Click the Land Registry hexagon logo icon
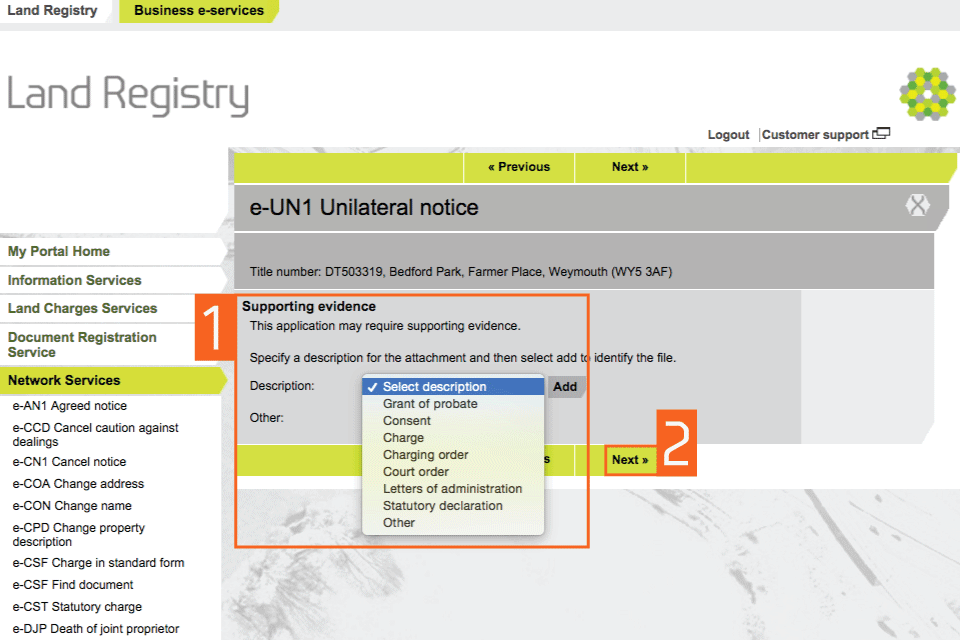Image resolution: width=960 pixels, height=640 pixels. [927, 94]
